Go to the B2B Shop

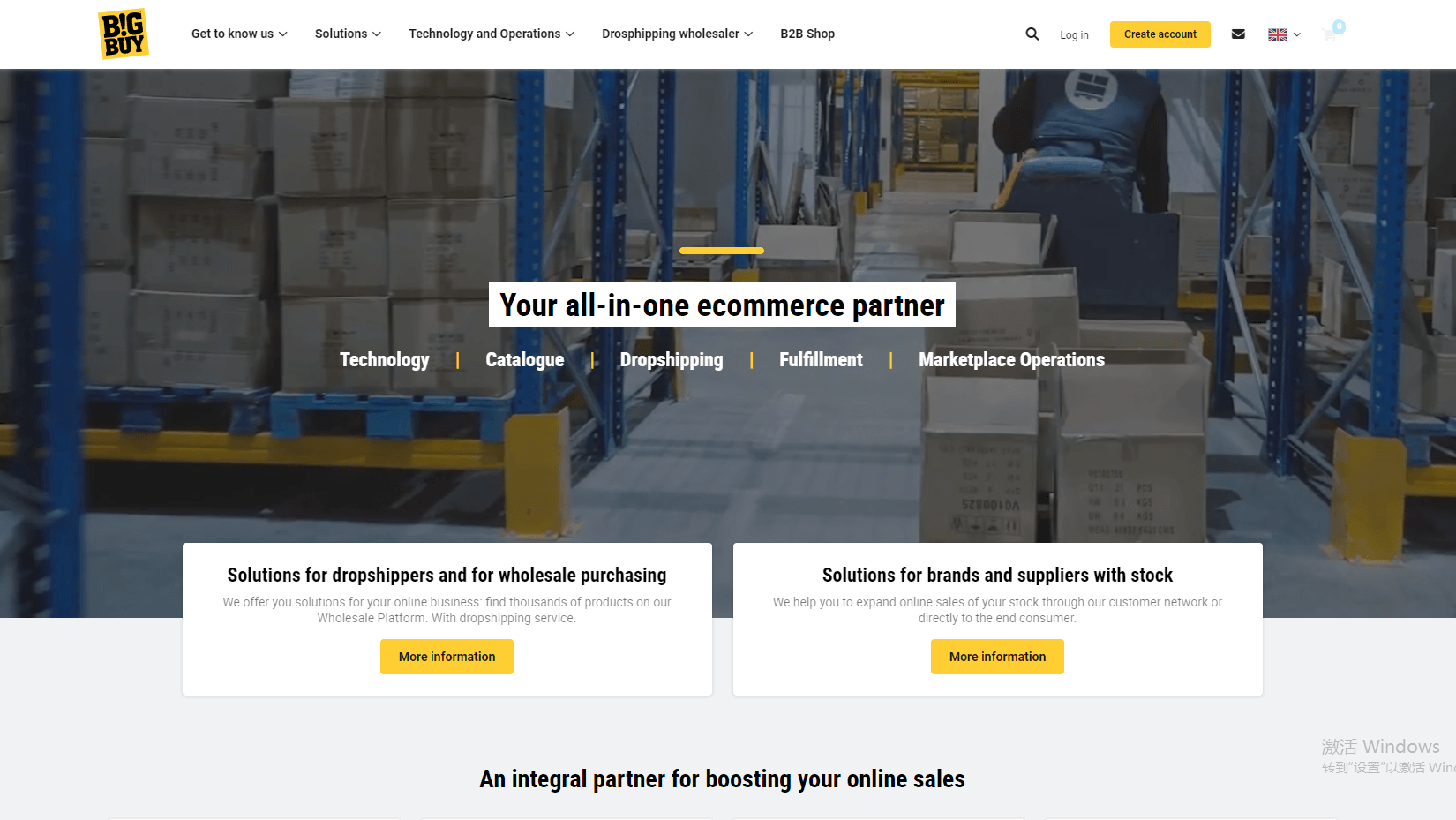click(807, 34)
